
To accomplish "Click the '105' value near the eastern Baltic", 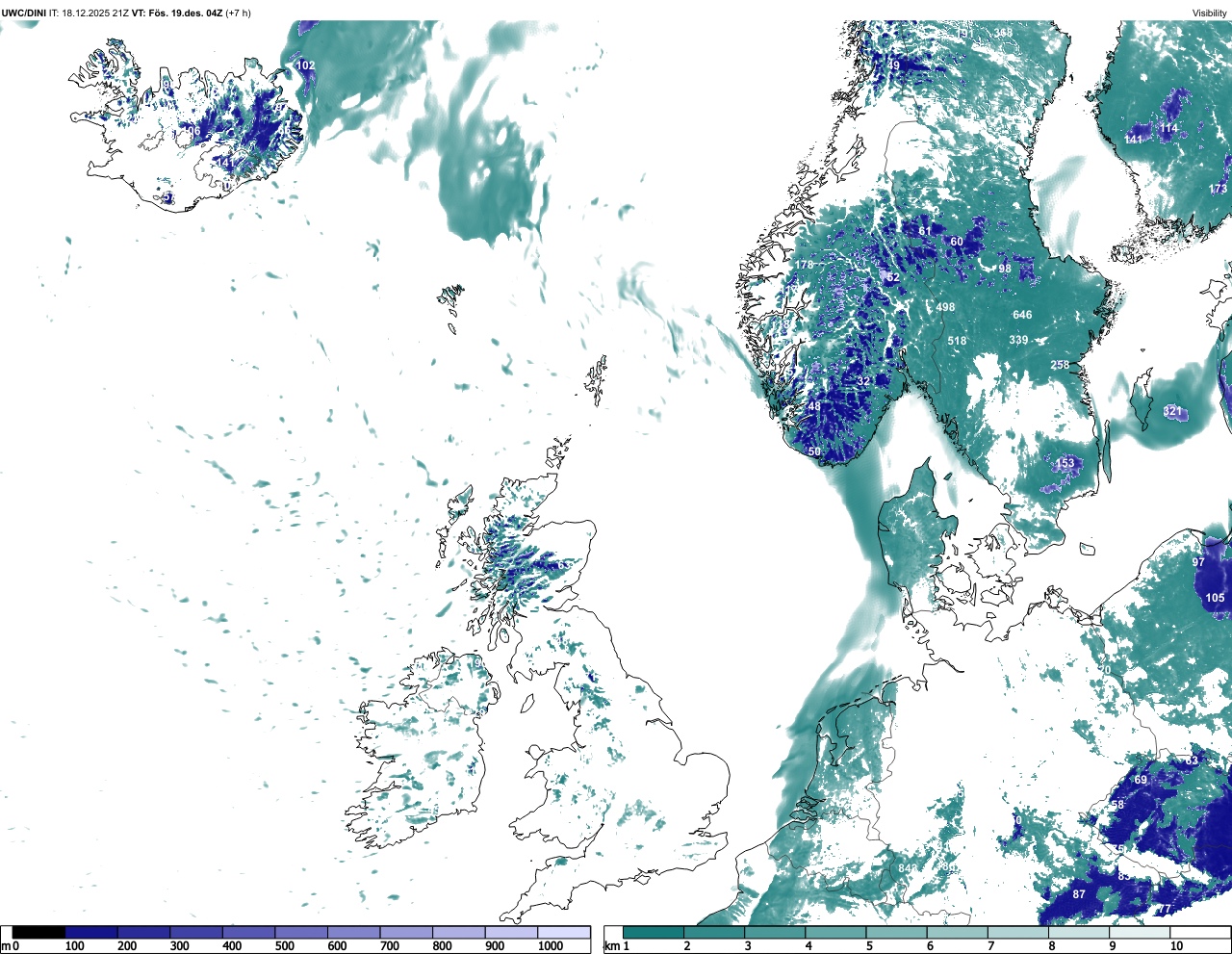I will (x=1216, y=598).
